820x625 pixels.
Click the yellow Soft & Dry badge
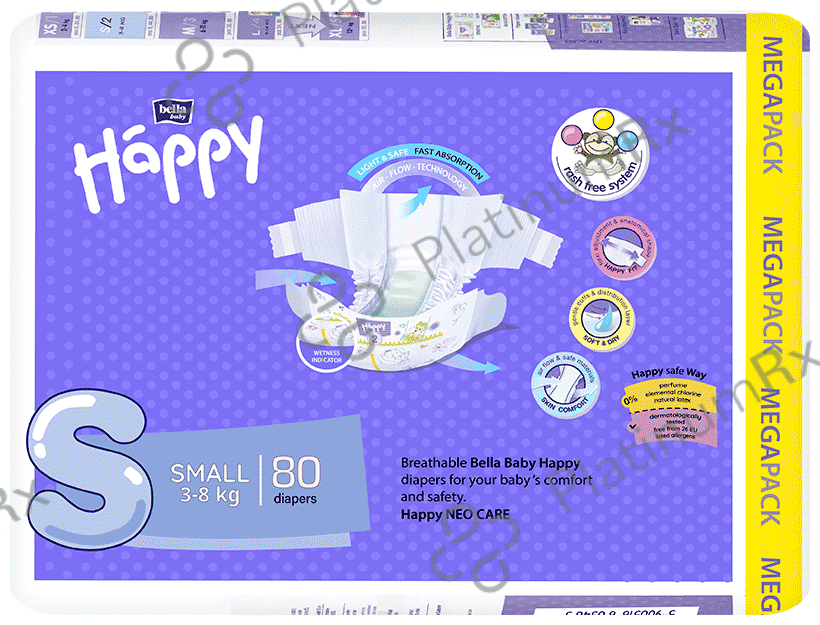click(602, 319)
